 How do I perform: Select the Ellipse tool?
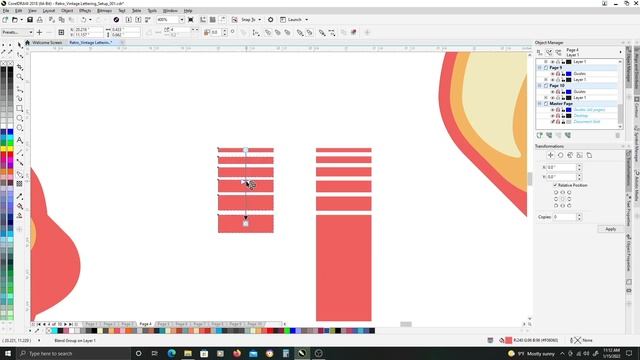pos(20,118)
